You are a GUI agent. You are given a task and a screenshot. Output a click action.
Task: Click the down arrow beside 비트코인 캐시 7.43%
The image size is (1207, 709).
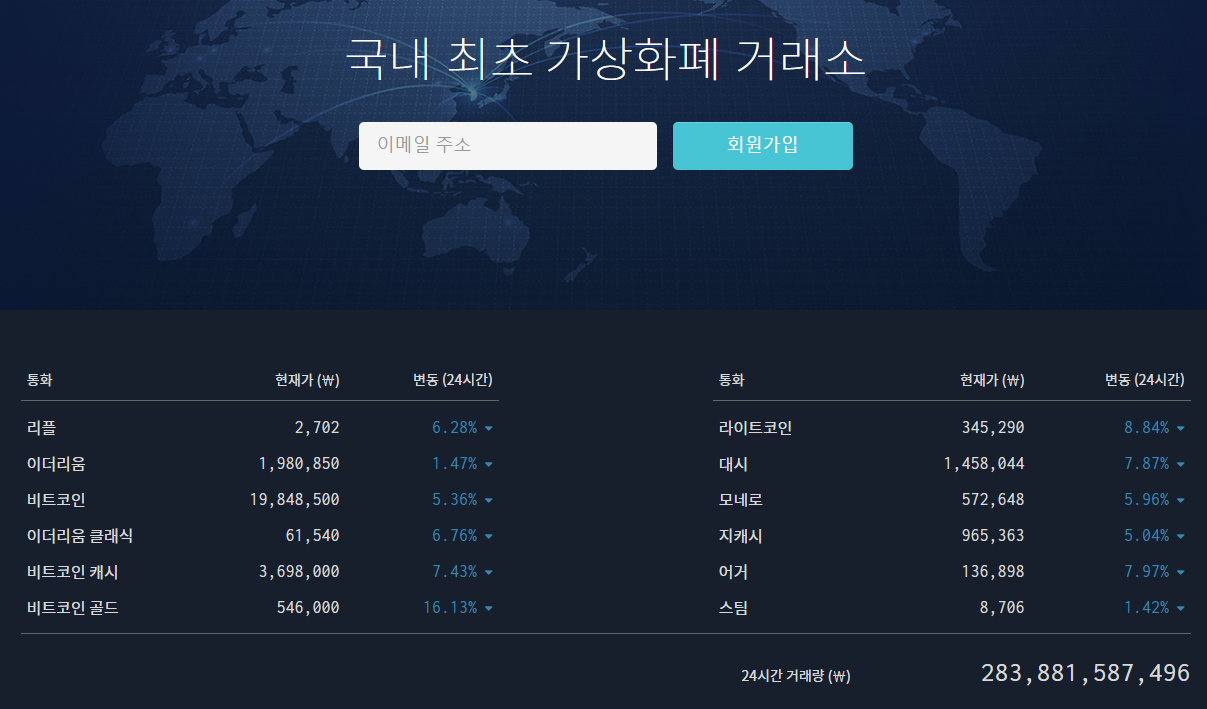(488, 573)
